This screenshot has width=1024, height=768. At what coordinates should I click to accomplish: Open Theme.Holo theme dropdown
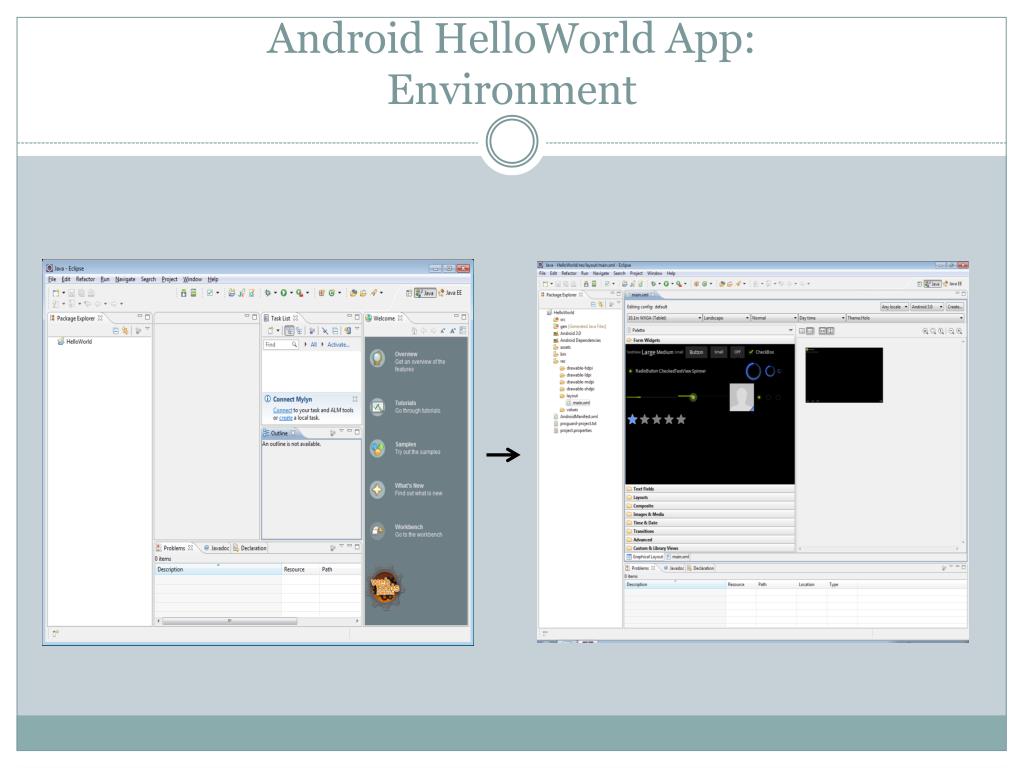click(x=905, y=318)
